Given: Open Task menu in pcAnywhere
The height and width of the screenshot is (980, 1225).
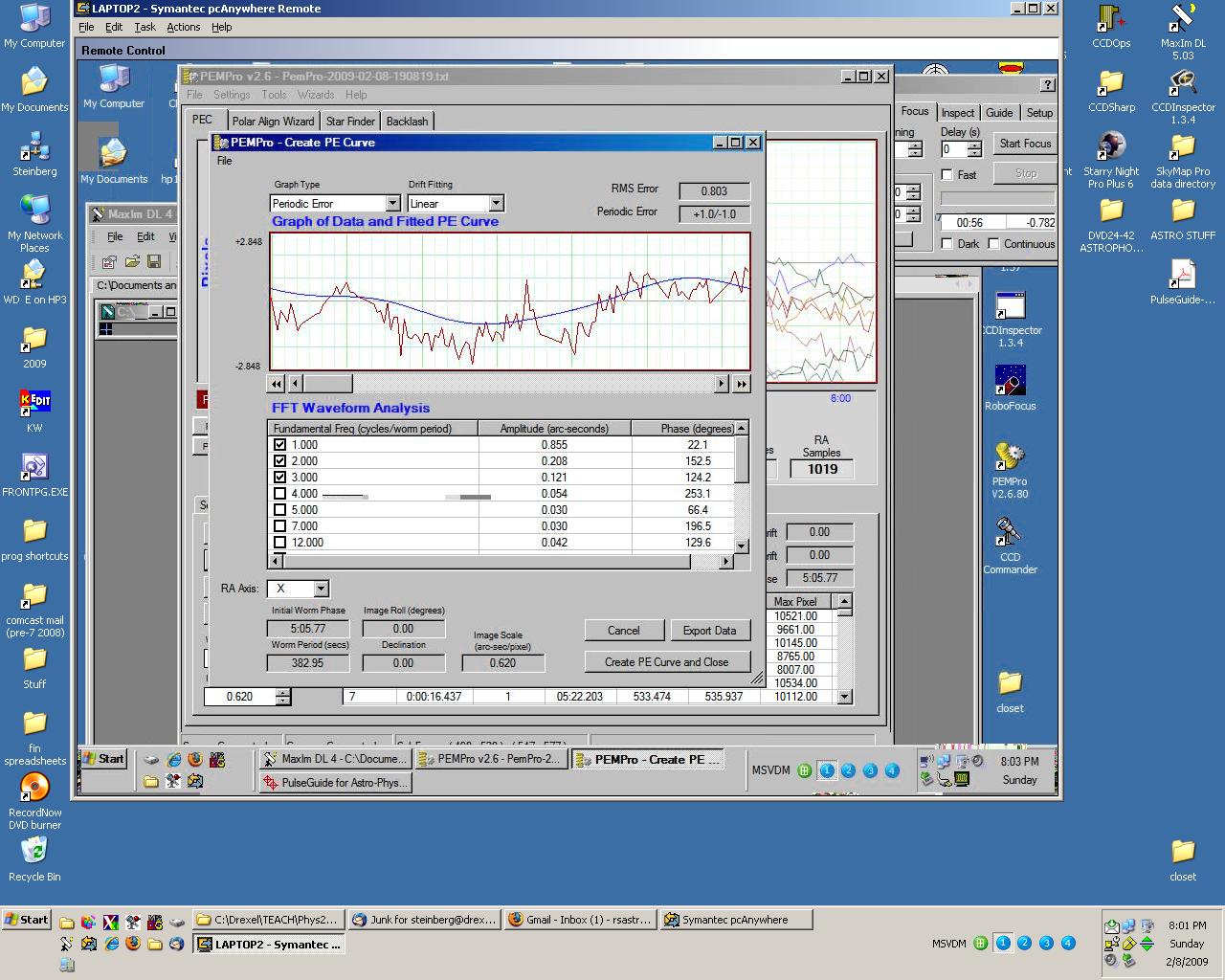Looking at the screenshot, I should [145, 27].
